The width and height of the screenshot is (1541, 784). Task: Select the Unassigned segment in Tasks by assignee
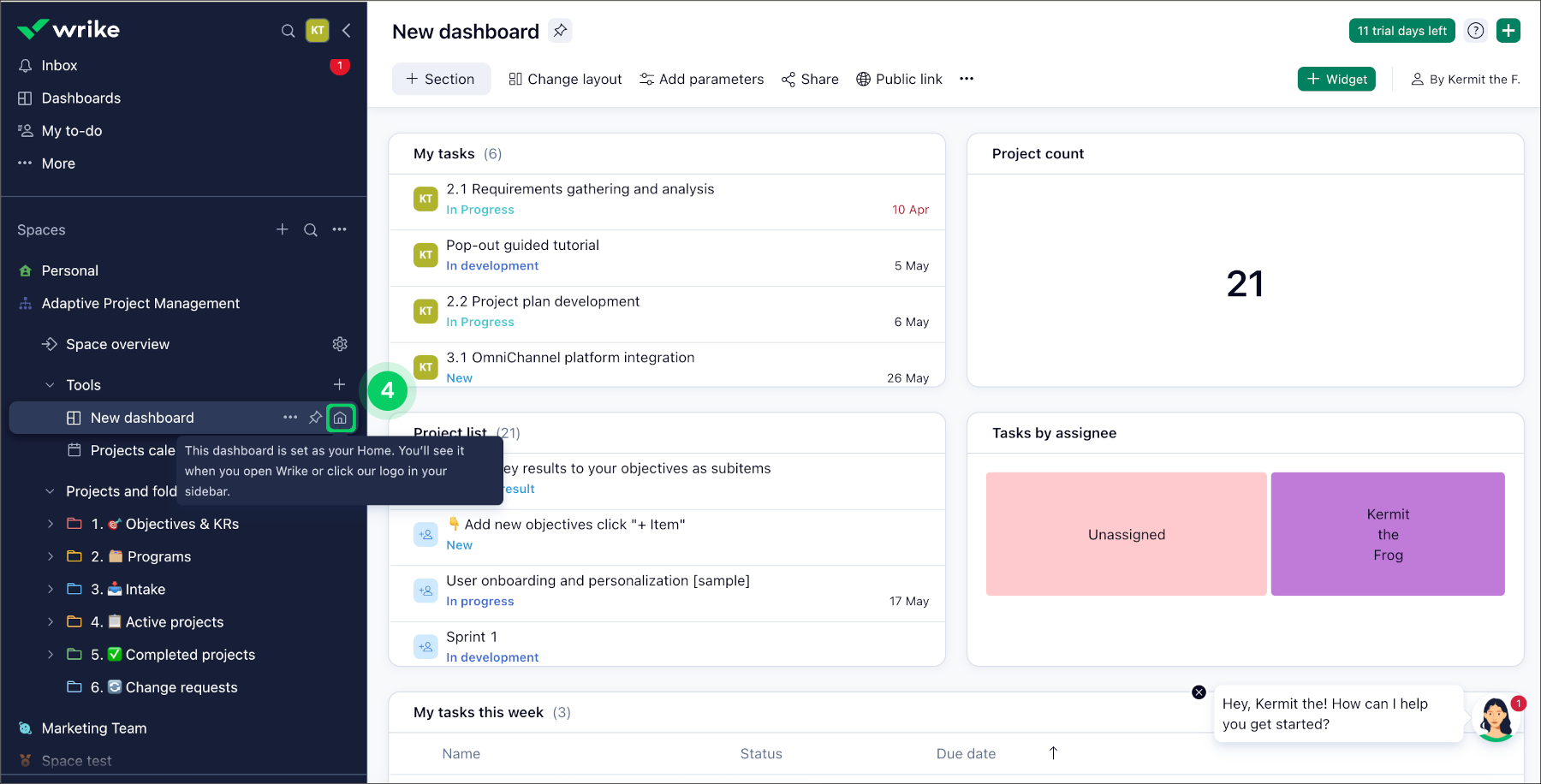pyautogui.click(x=1126, y=533)
